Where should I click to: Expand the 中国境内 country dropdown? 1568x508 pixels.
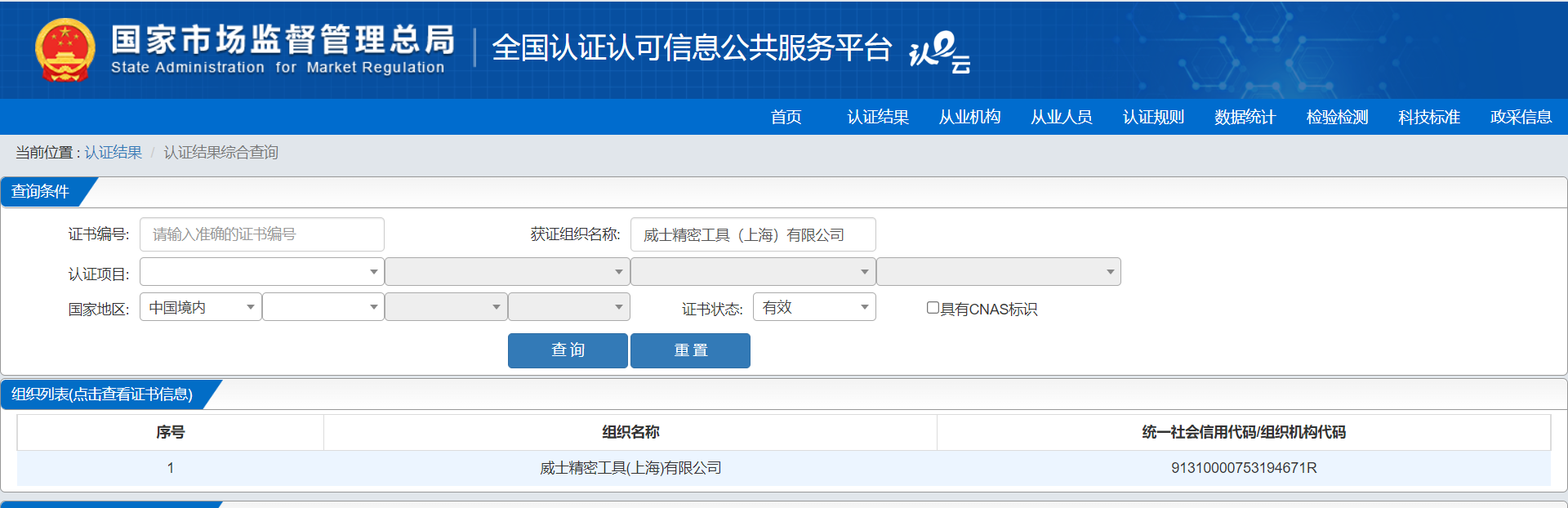pyautogui.click(x=201, y=307)
